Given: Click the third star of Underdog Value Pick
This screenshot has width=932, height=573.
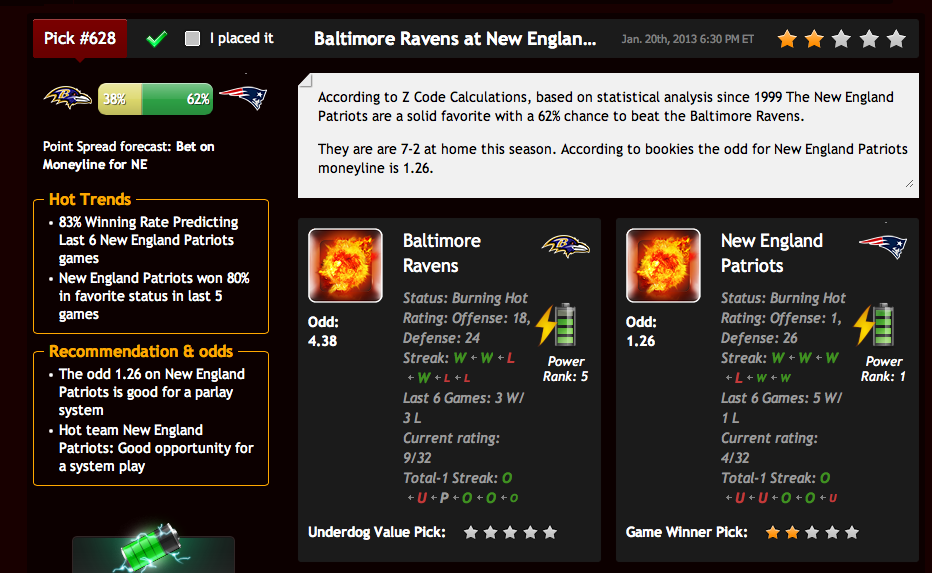Looking at the screenshot, I should click(510, 532).
